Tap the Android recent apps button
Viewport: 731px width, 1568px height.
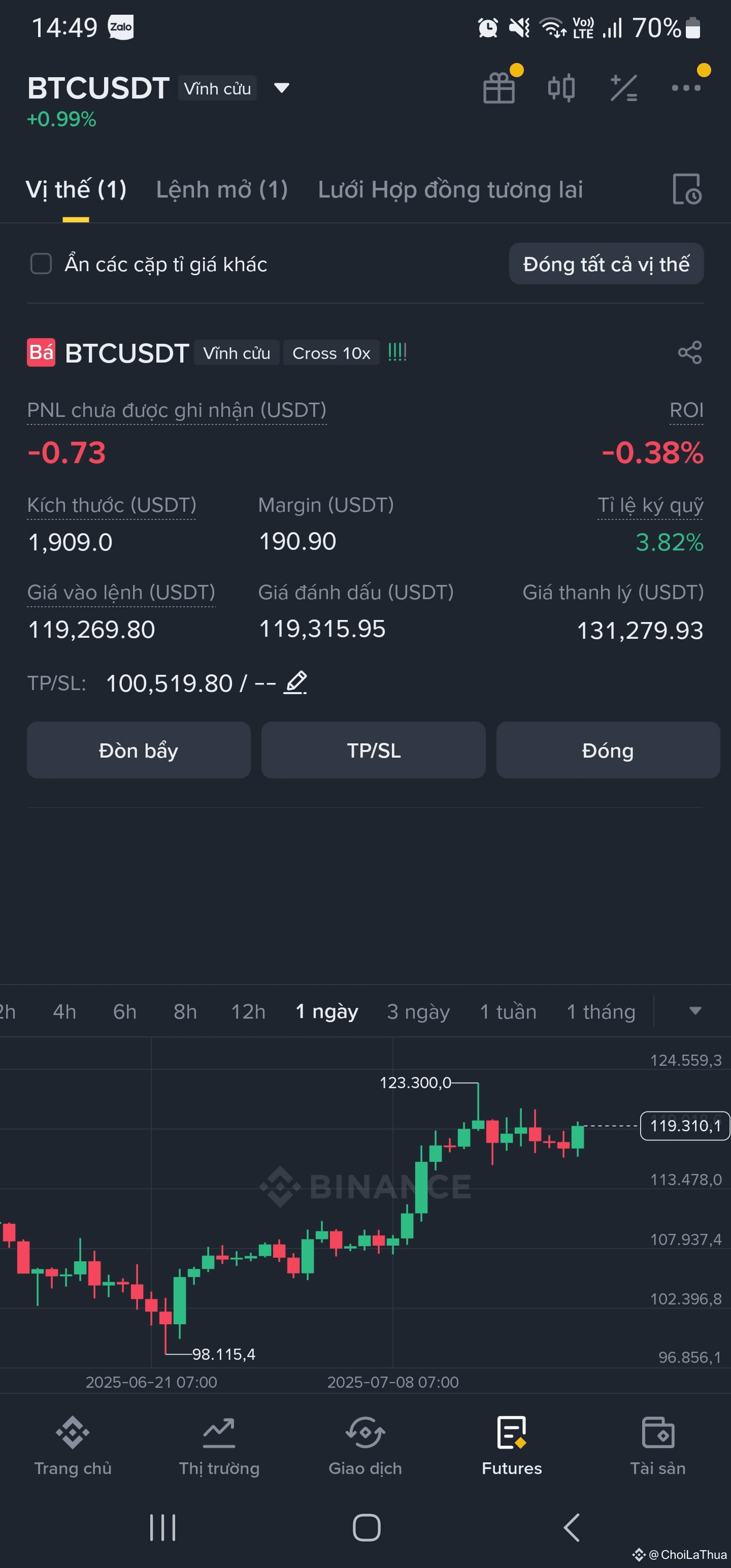coord(162,1528)
